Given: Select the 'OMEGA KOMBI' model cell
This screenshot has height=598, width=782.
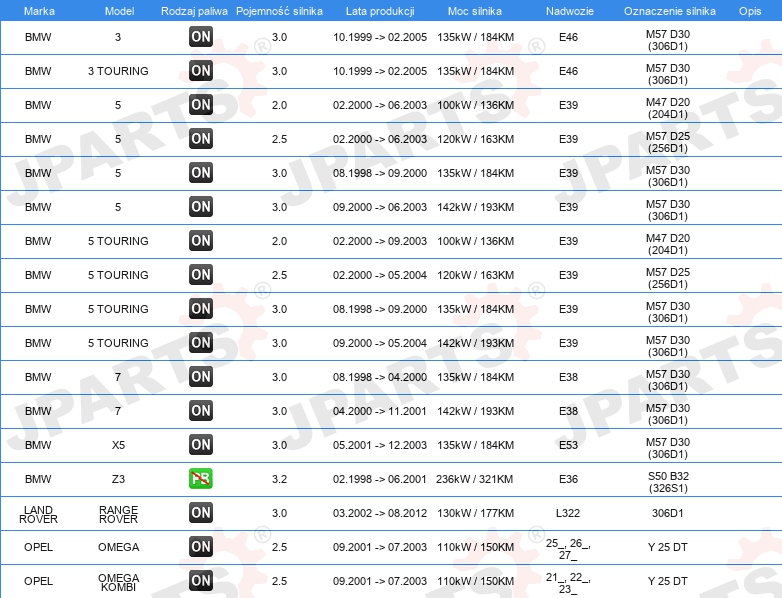Looking at the screenshot, I should click(x=118, y=582).
